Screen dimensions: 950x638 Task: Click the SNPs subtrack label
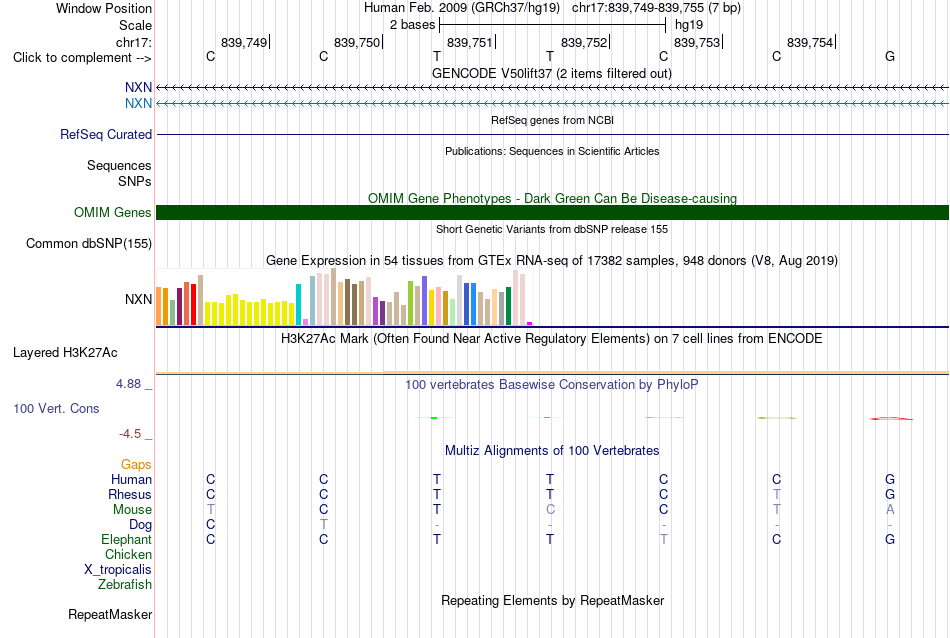[x=135, y=181]
